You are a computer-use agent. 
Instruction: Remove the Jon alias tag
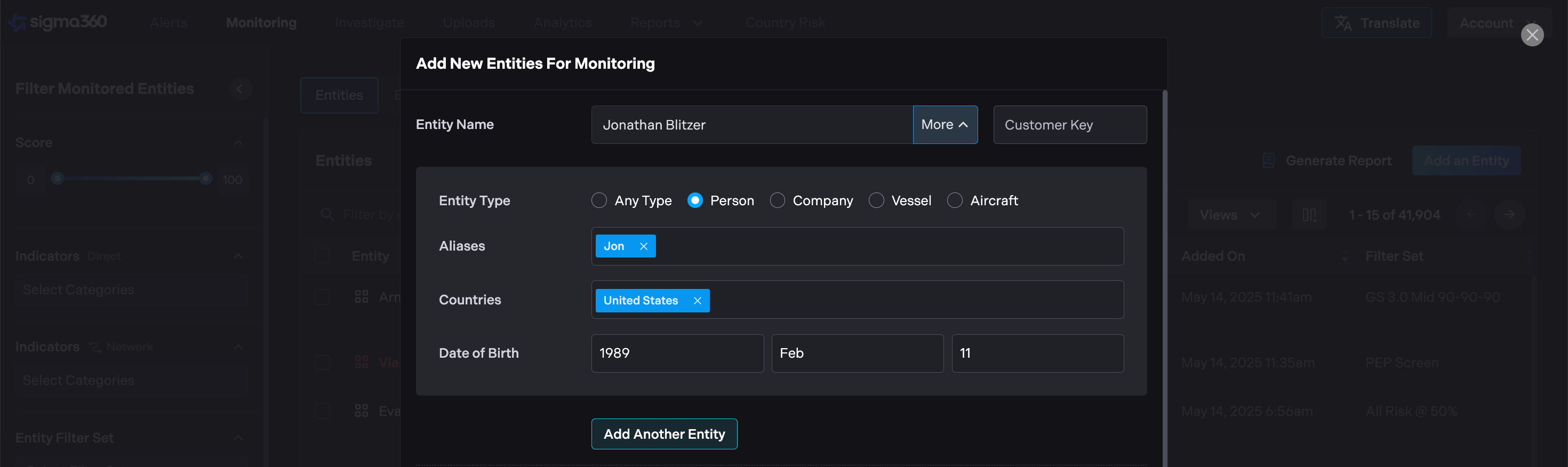coord(643,246)
